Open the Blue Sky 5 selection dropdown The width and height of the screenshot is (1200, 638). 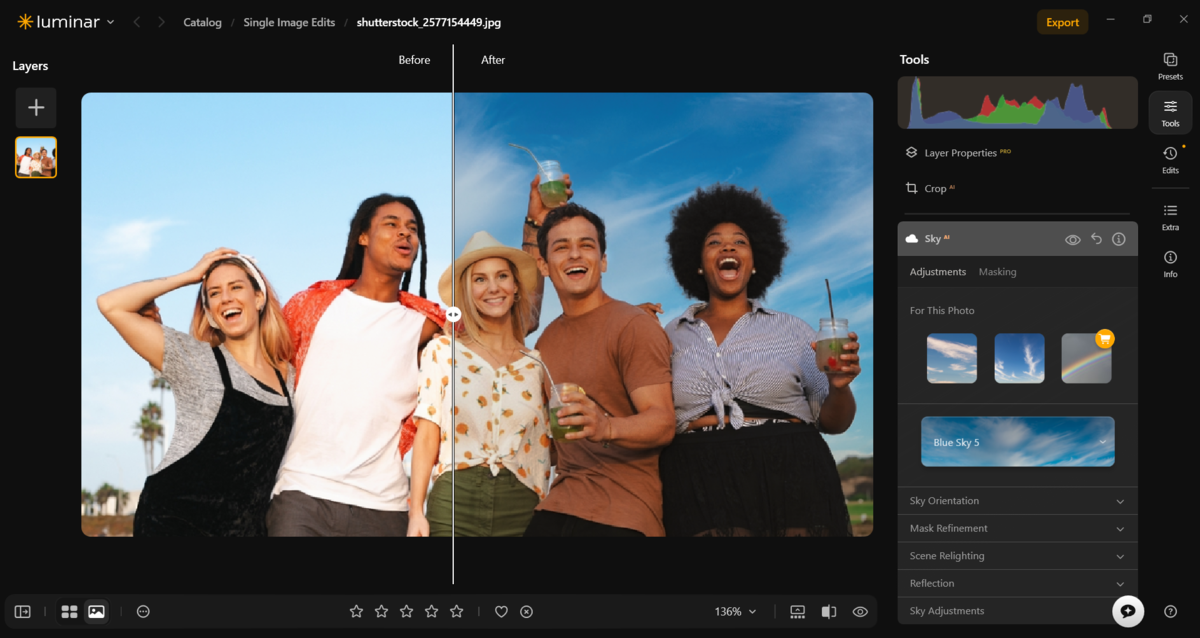click(x=1017, y=441)
